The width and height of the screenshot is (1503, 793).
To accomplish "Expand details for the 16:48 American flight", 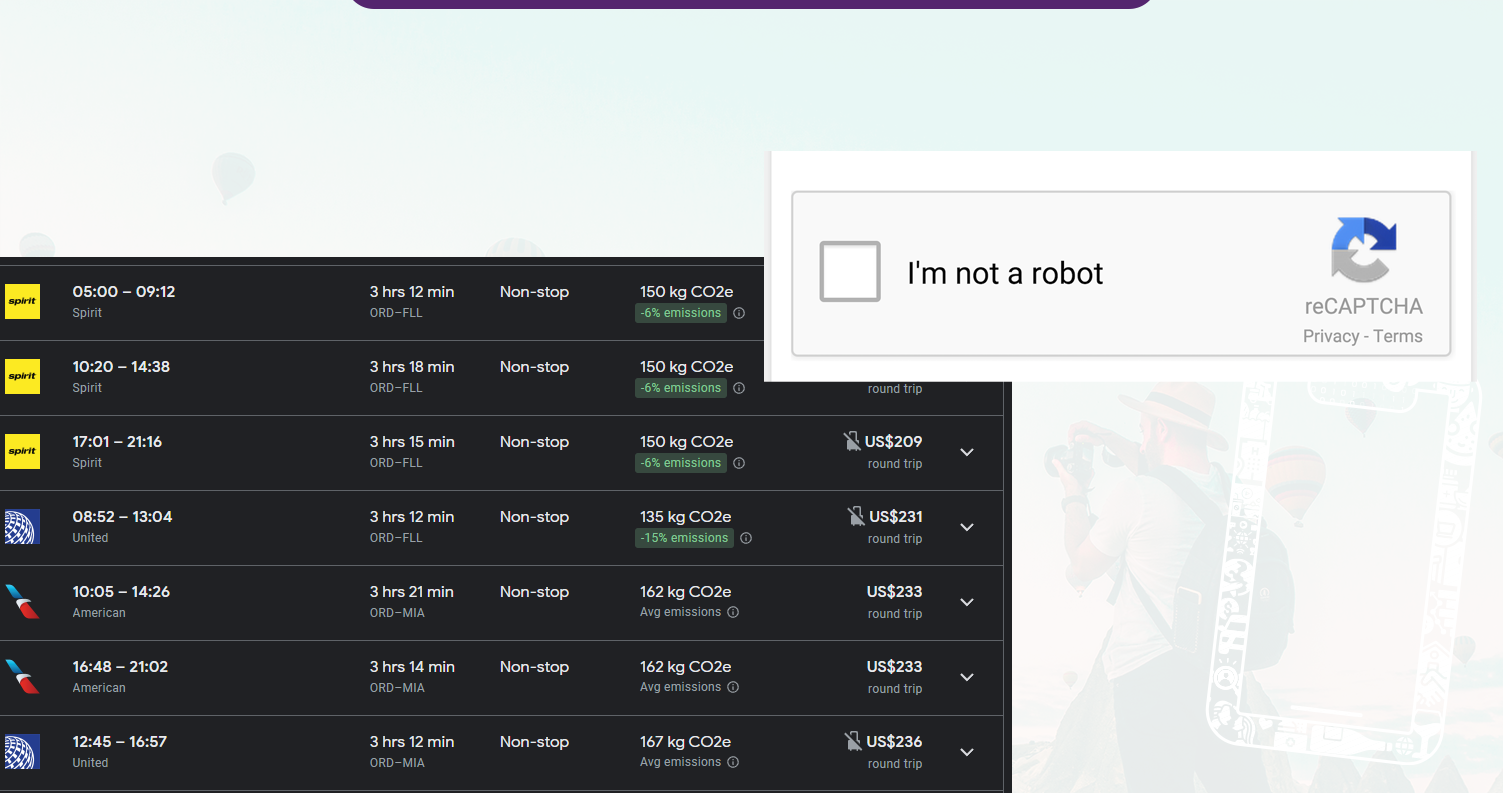I will pos(966,677).
